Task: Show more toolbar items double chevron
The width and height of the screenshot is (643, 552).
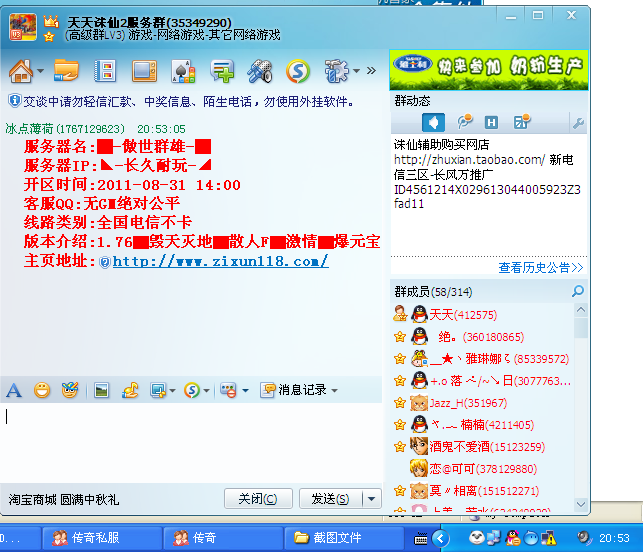Action: point(371,71)
